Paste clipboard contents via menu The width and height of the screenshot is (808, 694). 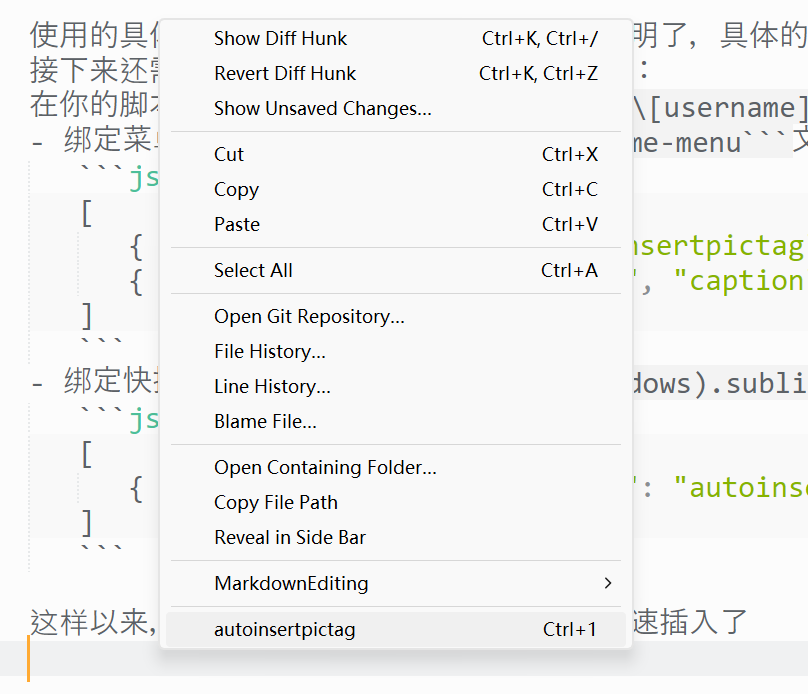pos(237,225)
